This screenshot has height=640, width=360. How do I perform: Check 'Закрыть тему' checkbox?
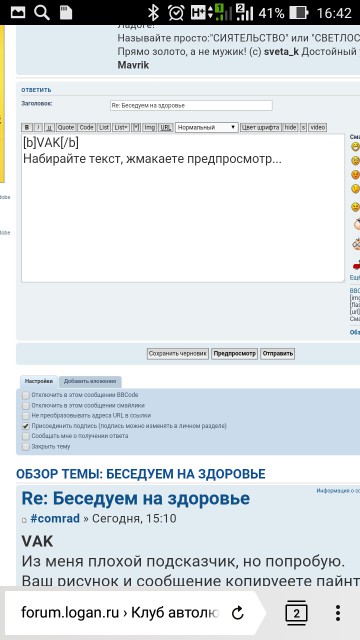[x=26, y=447]
